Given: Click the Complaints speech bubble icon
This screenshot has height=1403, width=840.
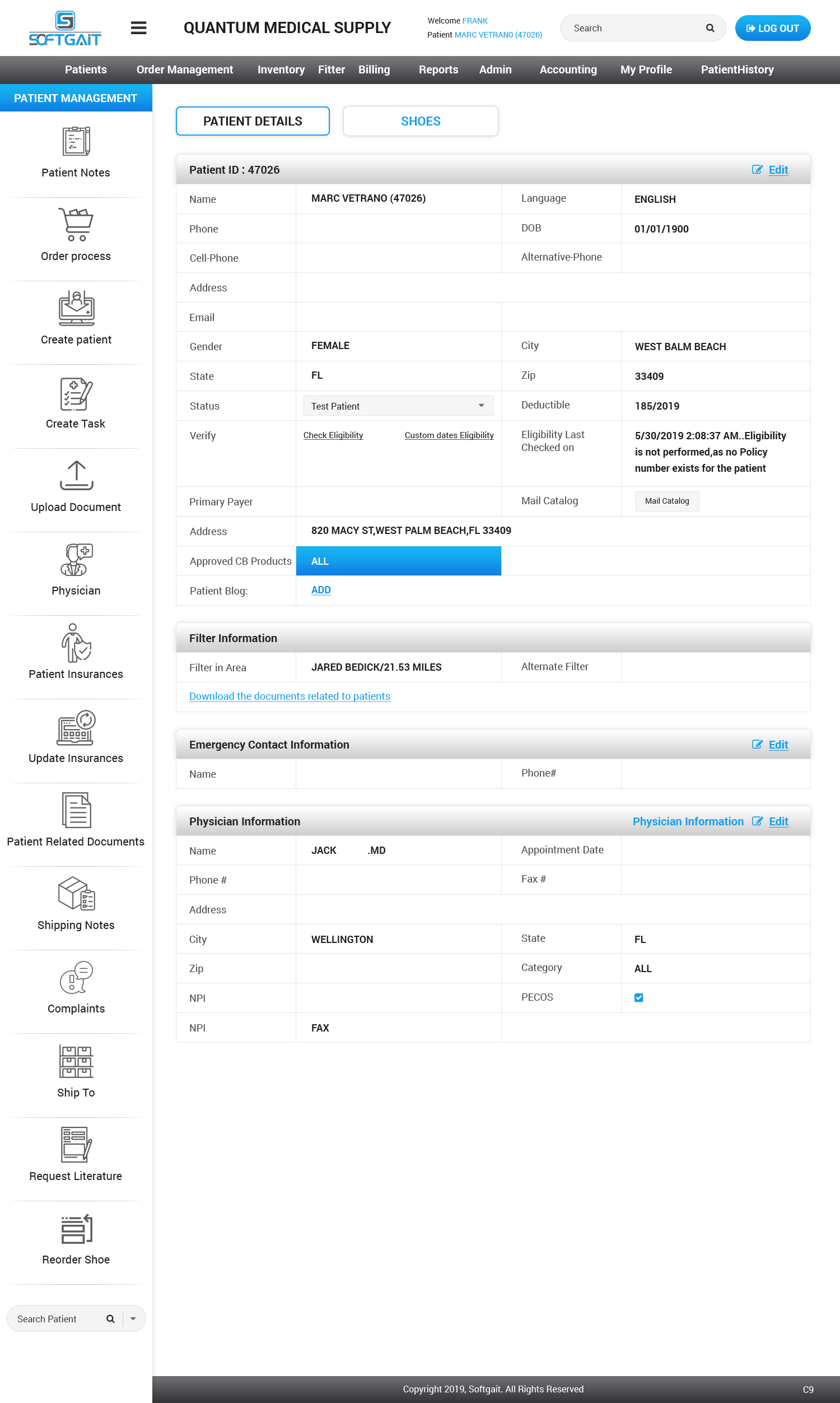Looking at the screenshot, I should pos(76,977).
